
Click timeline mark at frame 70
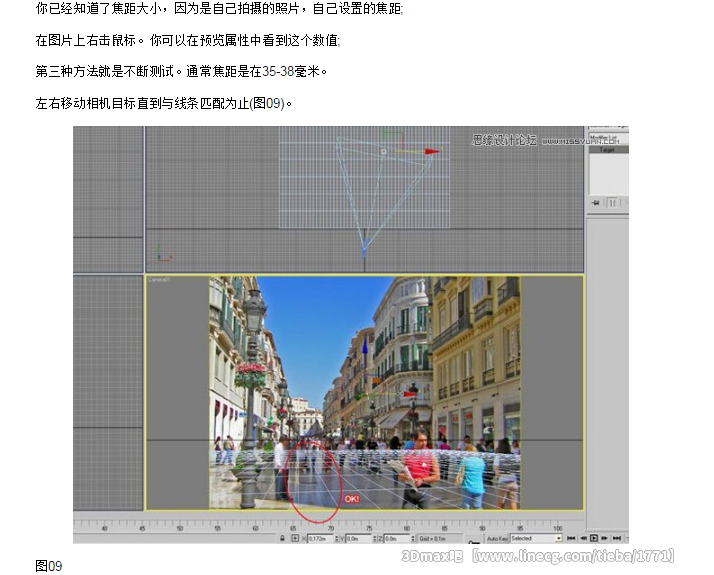tap(331, 528)
